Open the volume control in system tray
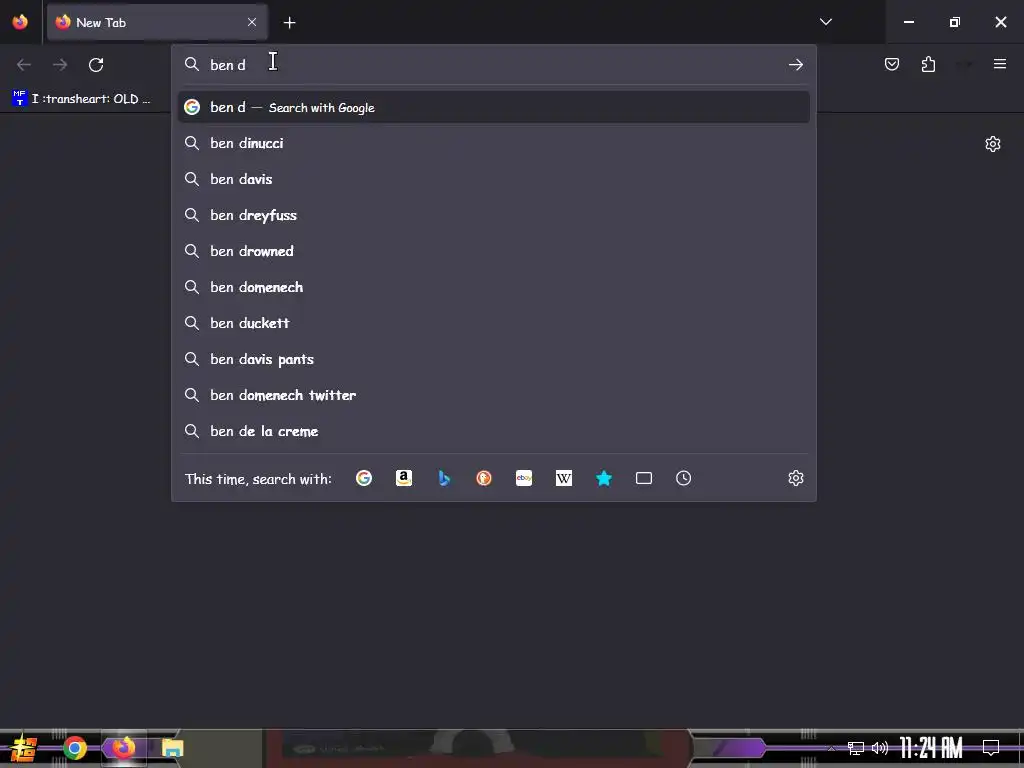The width and height of the screenshot is (1024, 768). [x=880, y=748]
